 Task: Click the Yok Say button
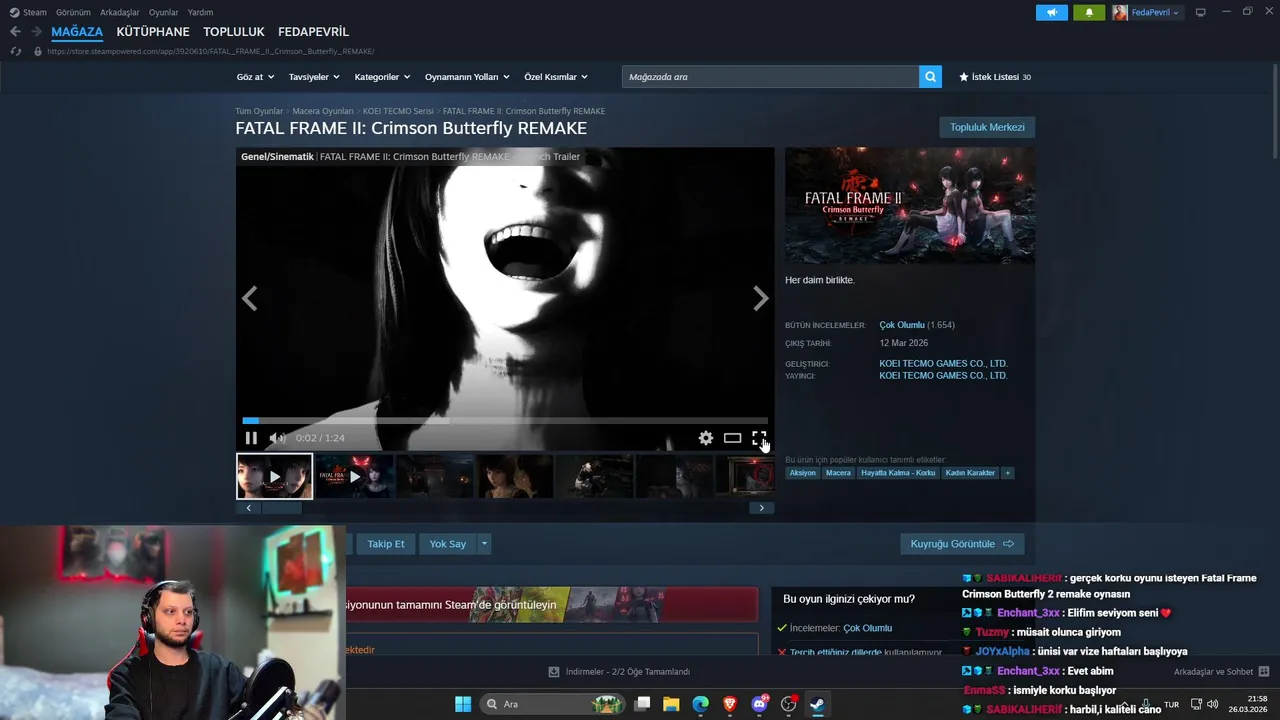pyautogui.click(x=448, y=544)
